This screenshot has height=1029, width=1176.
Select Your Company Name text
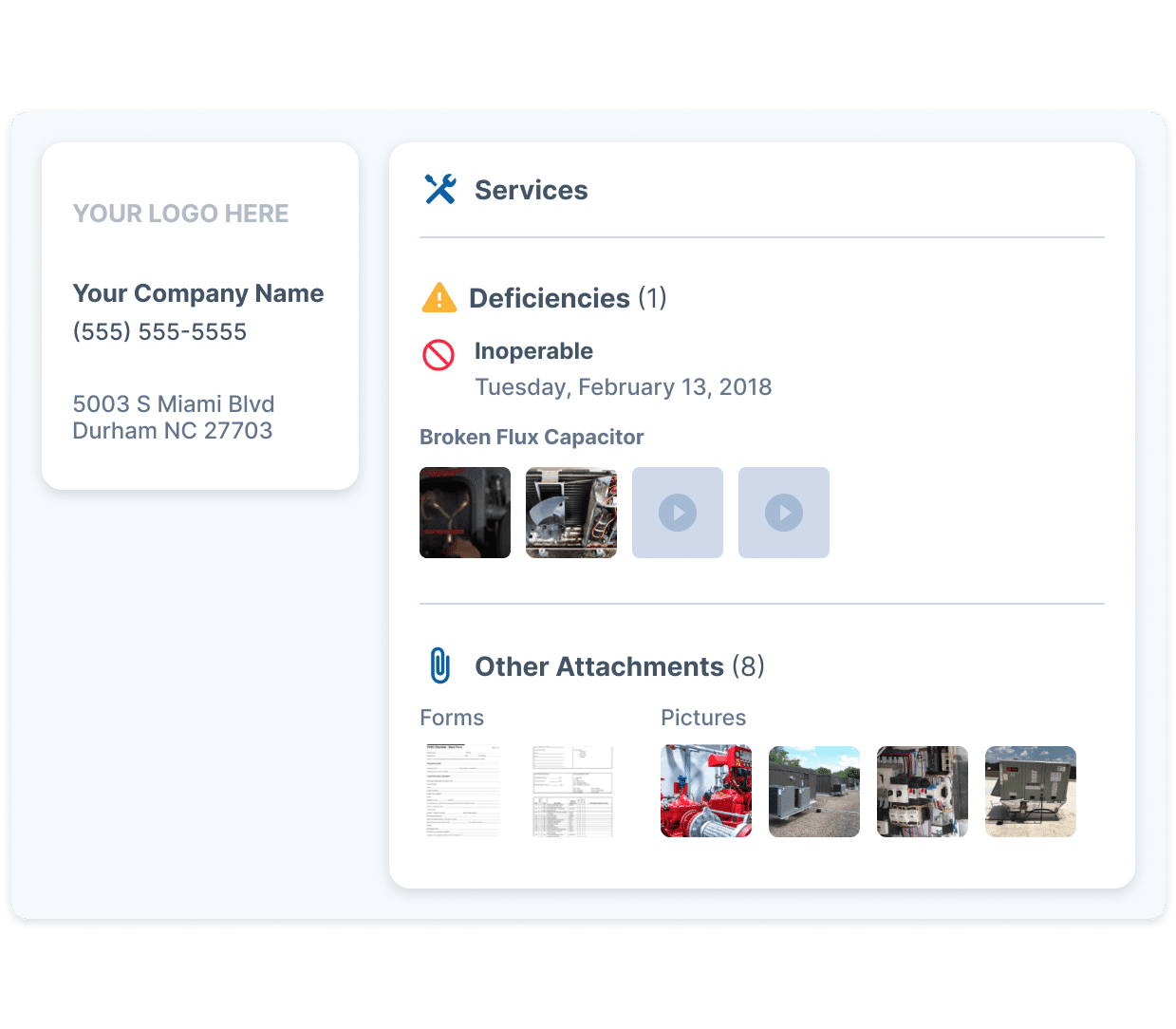[198, 293]
